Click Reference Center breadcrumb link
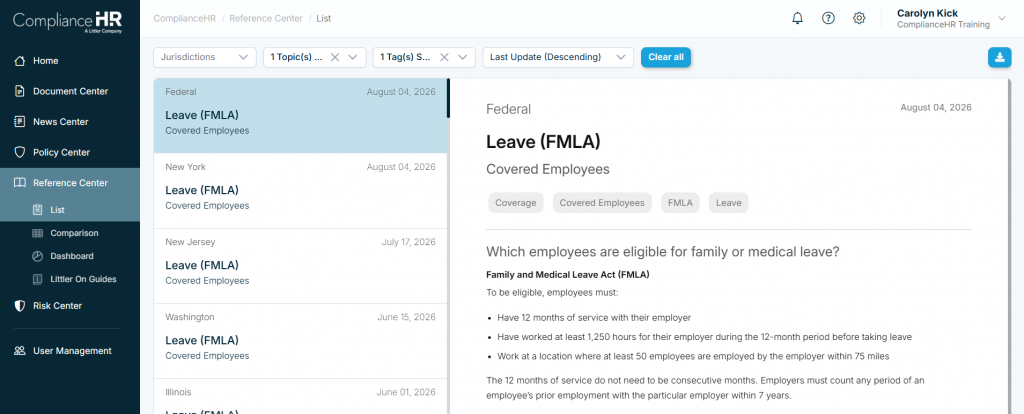This screenshot has height=414, width=1024. 266,18
